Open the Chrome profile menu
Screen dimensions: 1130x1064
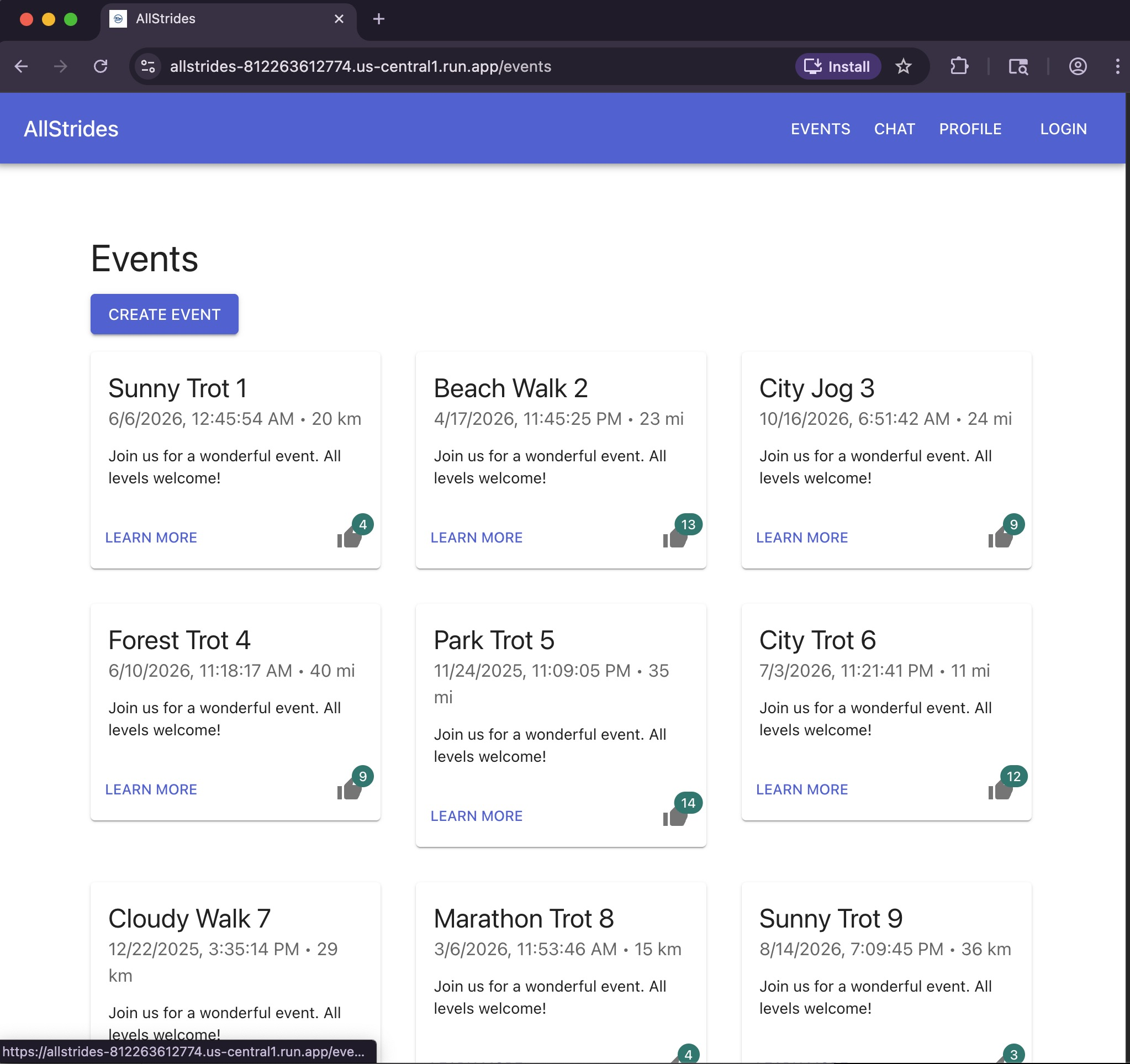pos(1078,66)
